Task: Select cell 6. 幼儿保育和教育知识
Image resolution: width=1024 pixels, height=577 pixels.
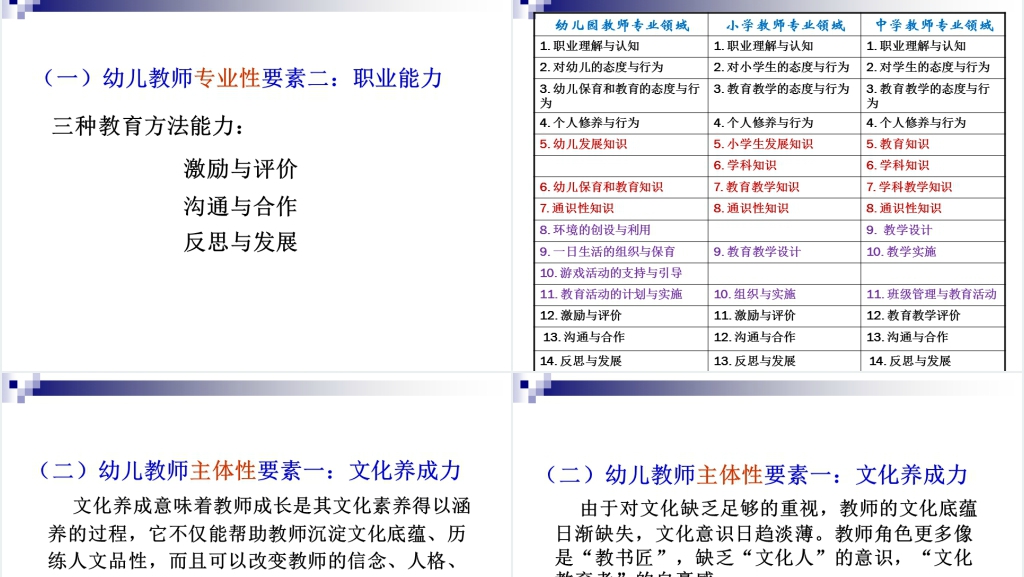Action: pos(622,187)
